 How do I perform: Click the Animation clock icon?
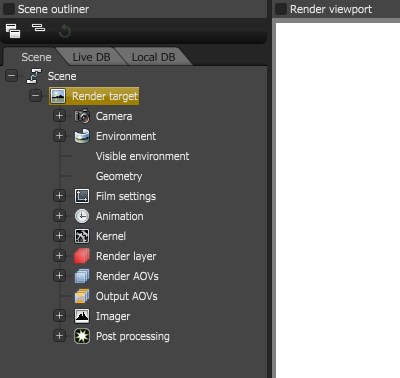pyautogui.click(x=82, y=216)
